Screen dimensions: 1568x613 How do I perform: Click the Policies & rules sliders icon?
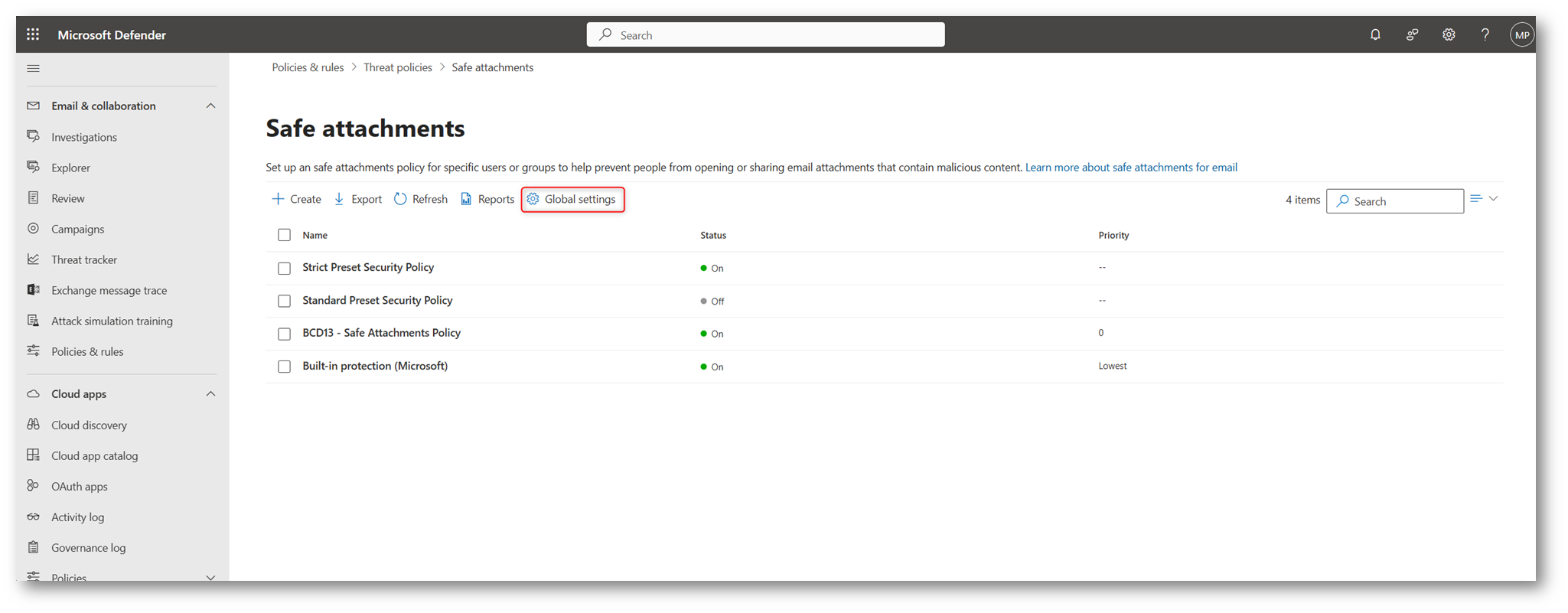pyautogui.click(x=33, y=351)
